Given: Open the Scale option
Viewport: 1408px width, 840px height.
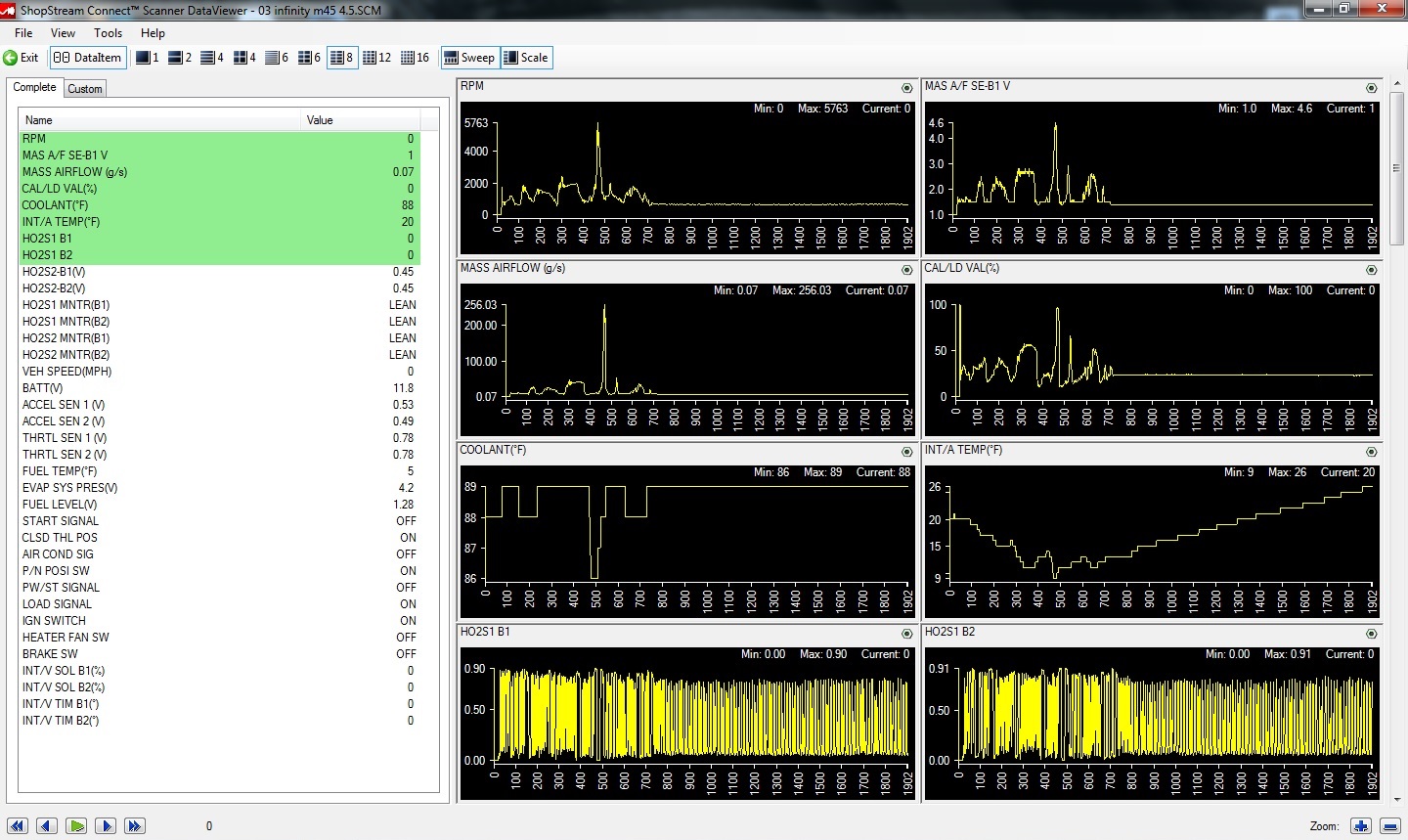Looking at the screenshot, I should click(x=526, y=58).
